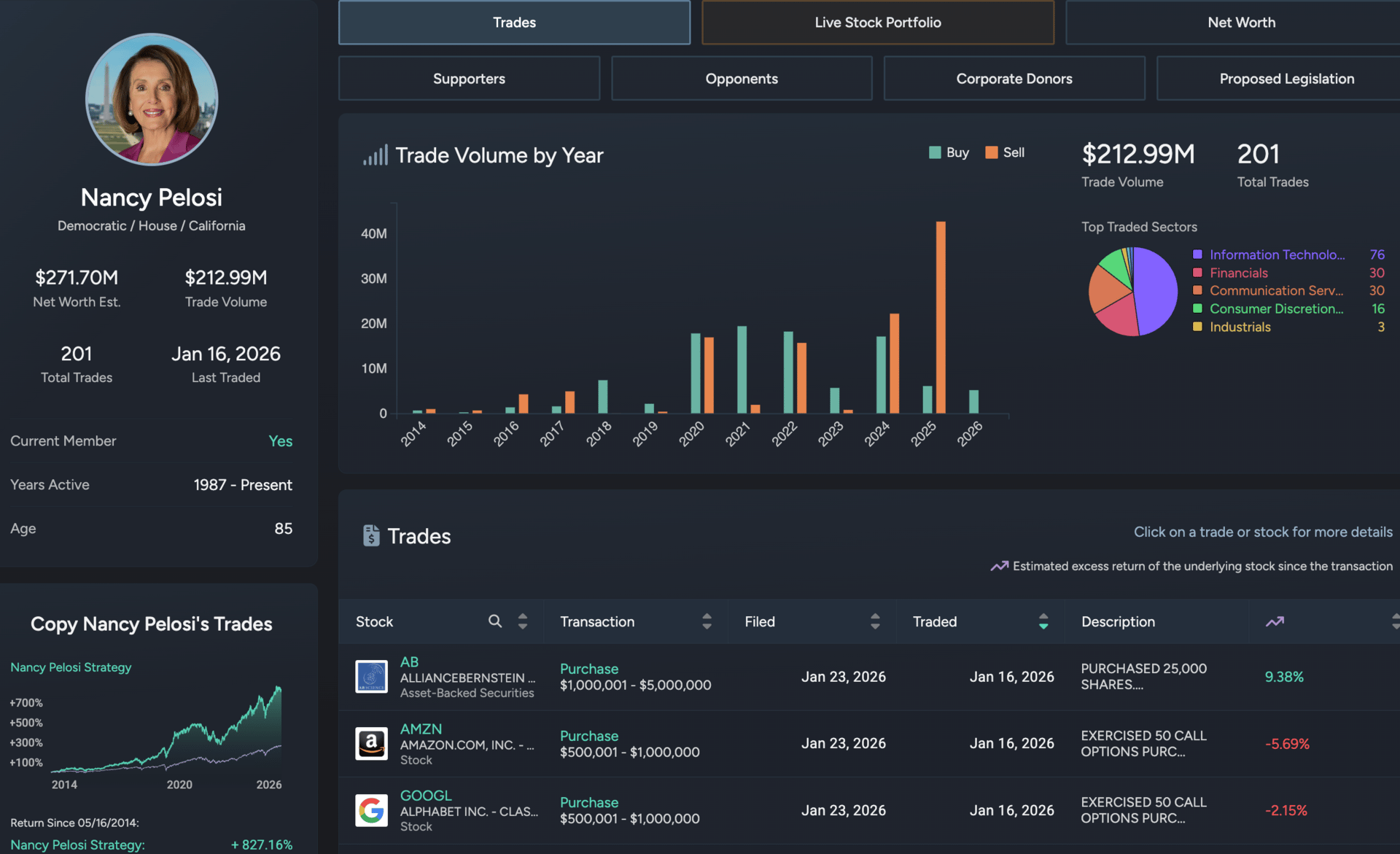Click the Google logo icon

tap(371, 810)
